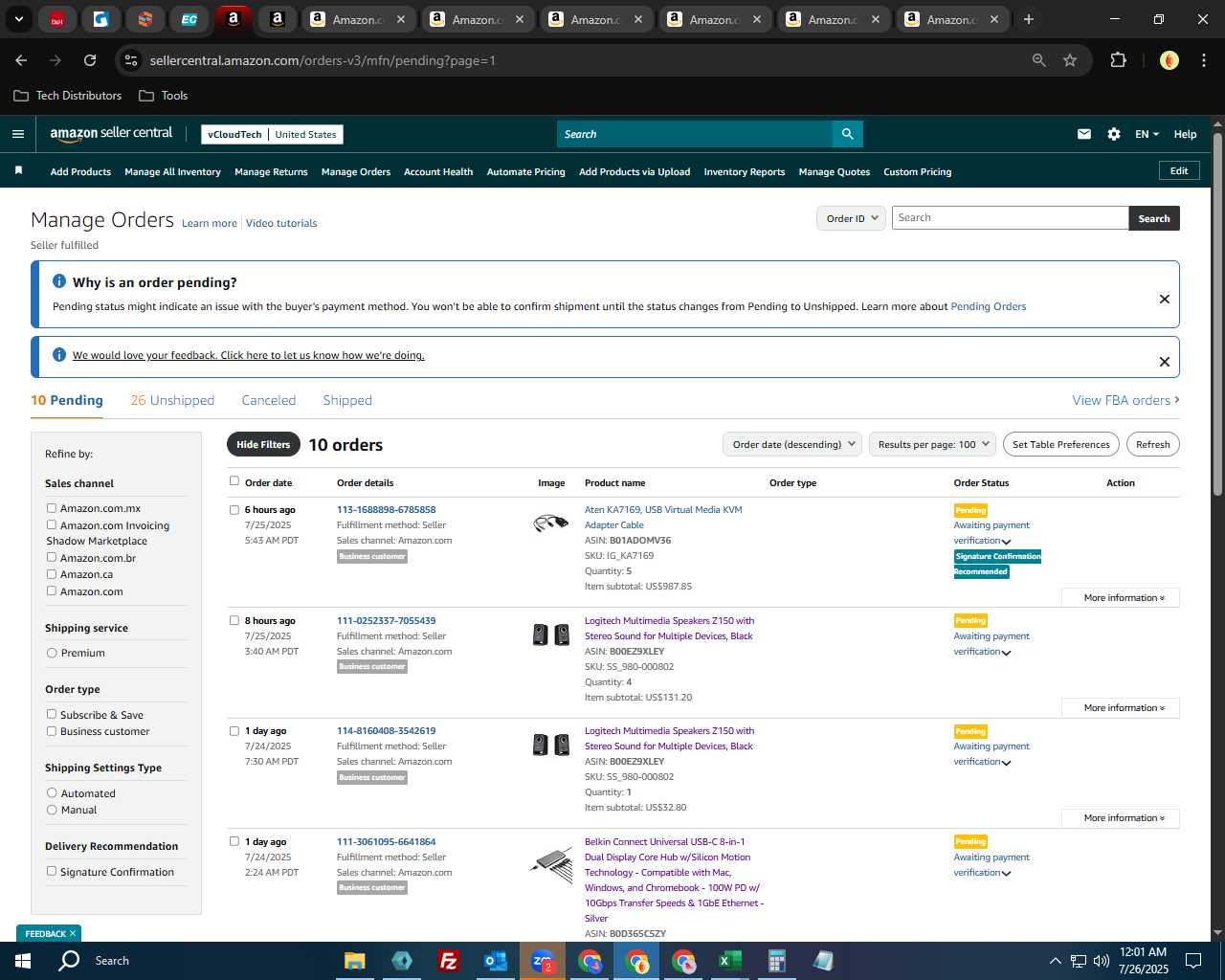Dismiss the feedback request banner
The height and width of the screenshot is (980, 1225).
(1165, 362)
